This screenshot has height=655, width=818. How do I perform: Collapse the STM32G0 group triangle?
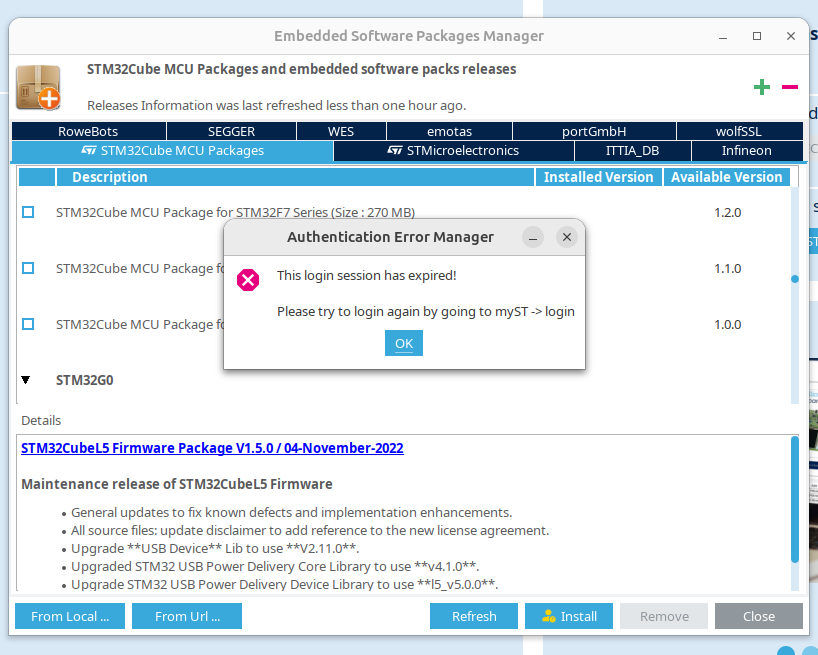[24, 379]
